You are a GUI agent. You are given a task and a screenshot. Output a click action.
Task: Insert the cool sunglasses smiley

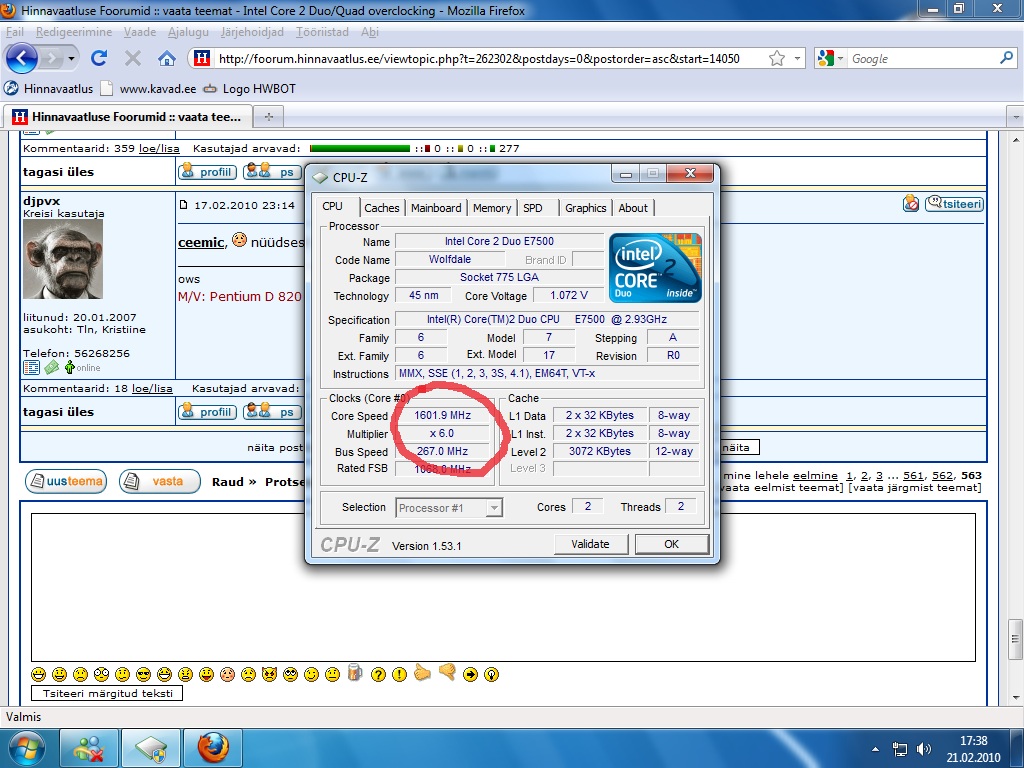[x=144, y=675]
